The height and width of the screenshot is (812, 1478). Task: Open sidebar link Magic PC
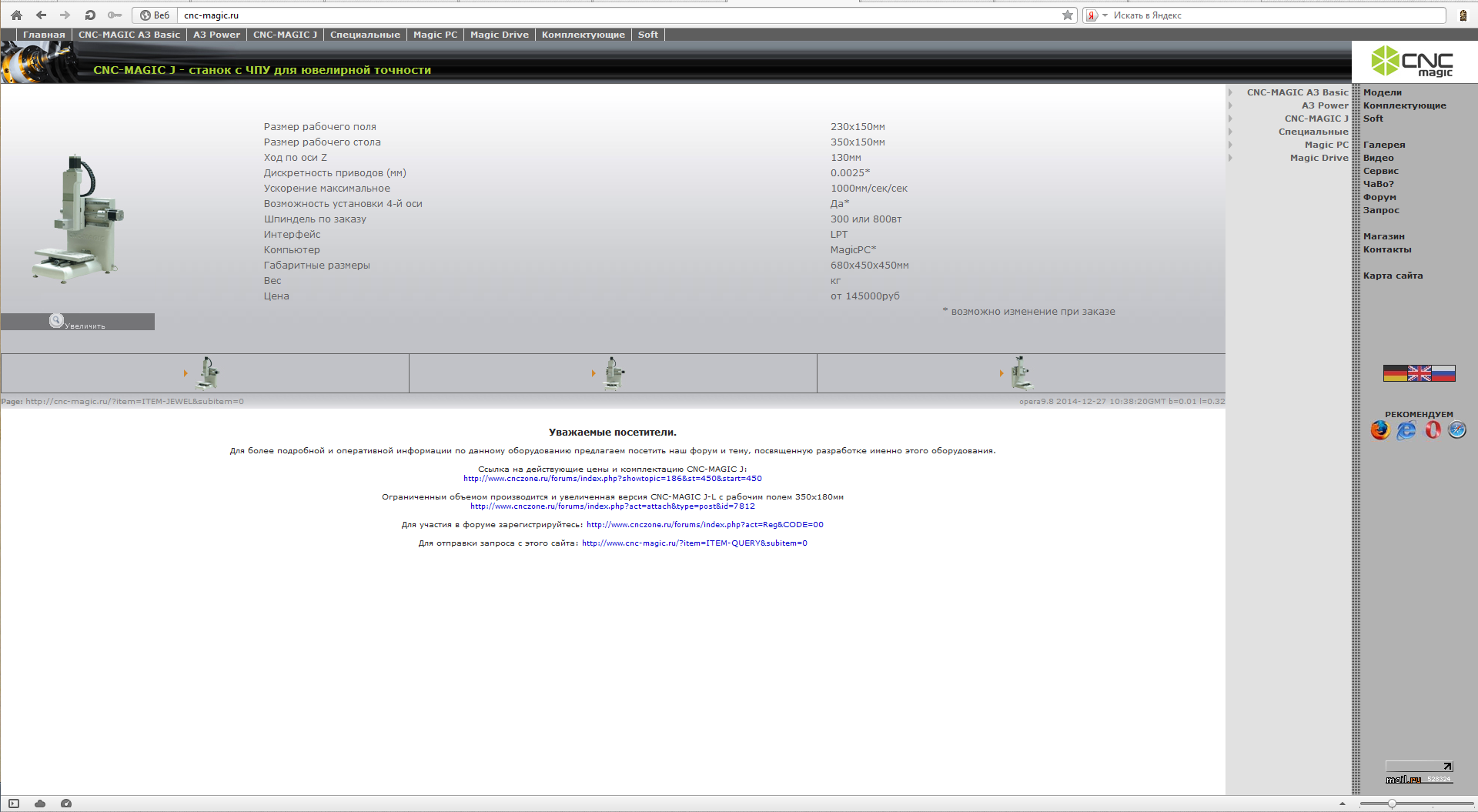pyautogui.click(x=1326, y=145)
